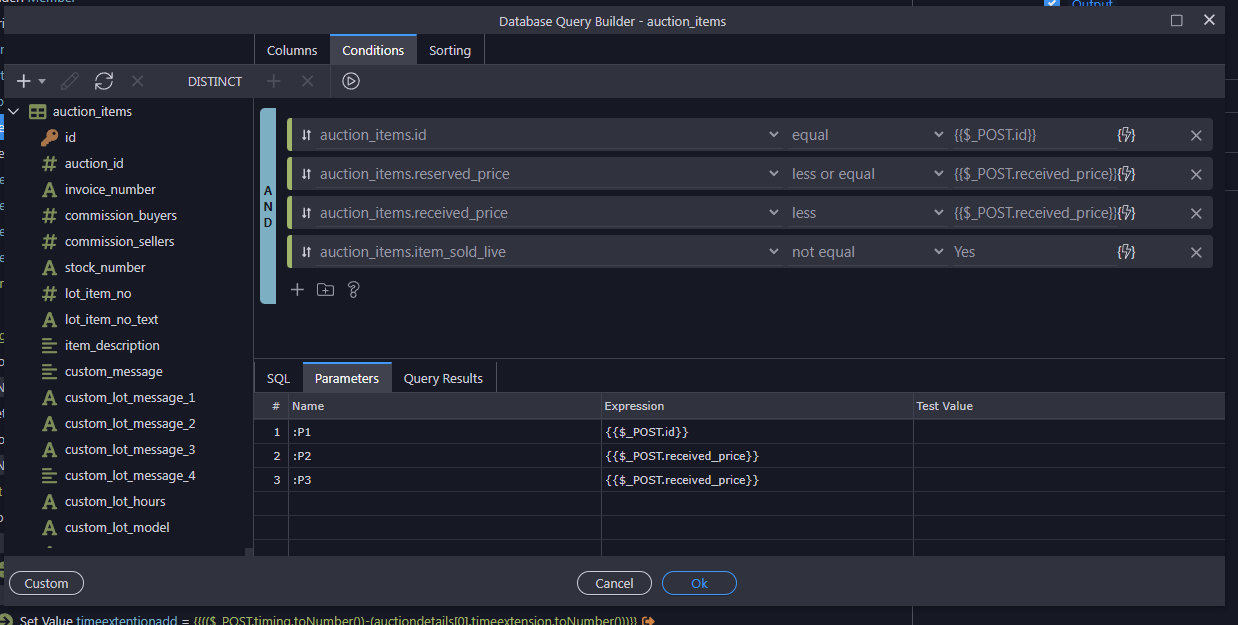
Task: Click the Custom button
Action: click(x=46, y=583)
